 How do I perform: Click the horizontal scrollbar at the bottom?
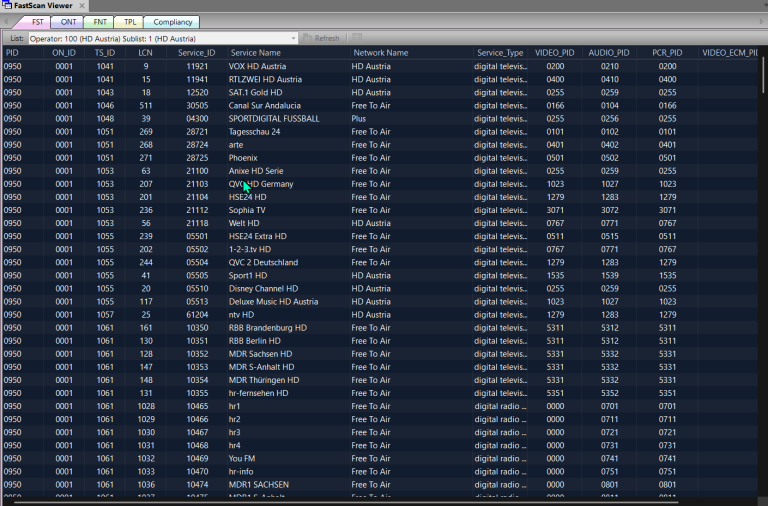pyautogui.click(x=345, y=502)
